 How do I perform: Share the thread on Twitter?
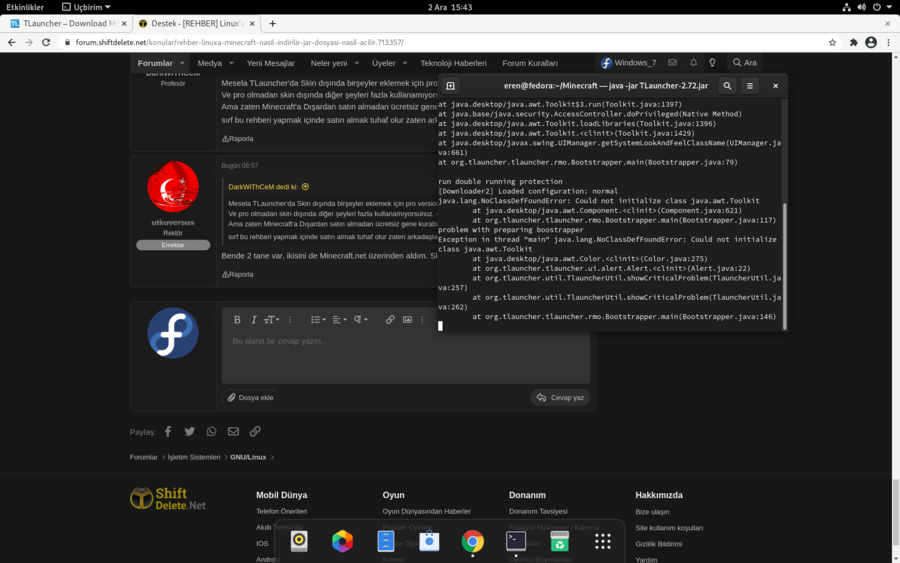[189, 432]
